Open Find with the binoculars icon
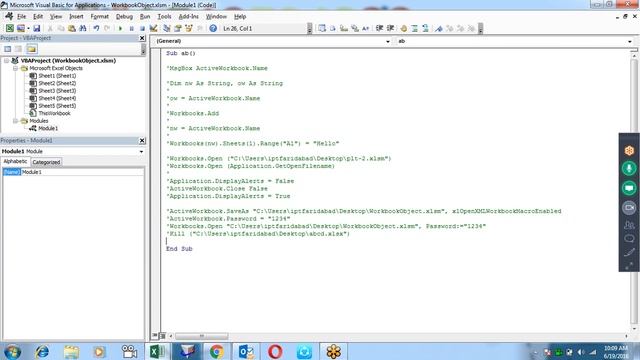640x360 pixels. [x=83, y=28]
